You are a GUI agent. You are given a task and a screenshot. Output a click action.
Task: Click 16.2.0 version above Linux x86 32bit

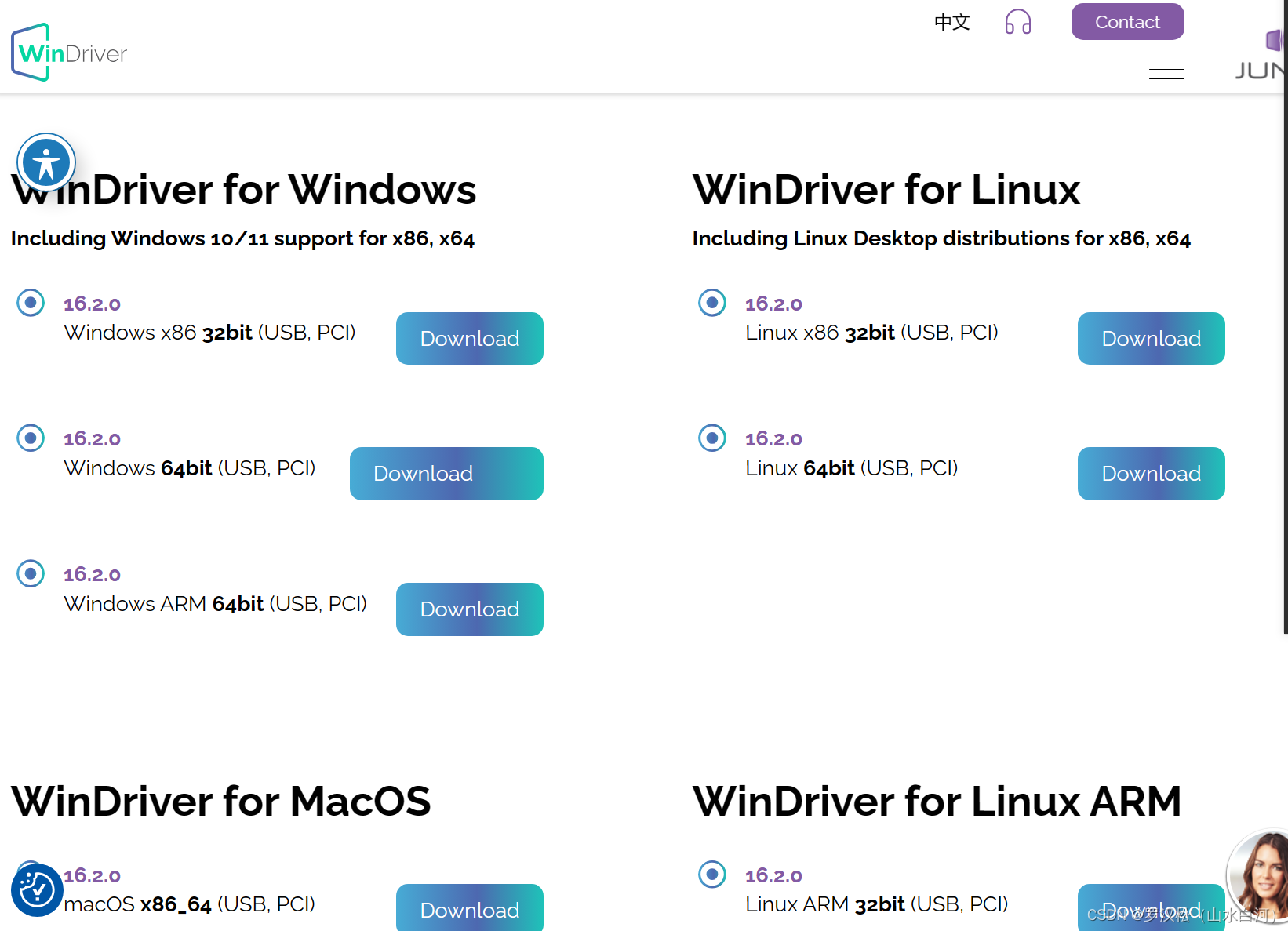[x=773, y=304]
